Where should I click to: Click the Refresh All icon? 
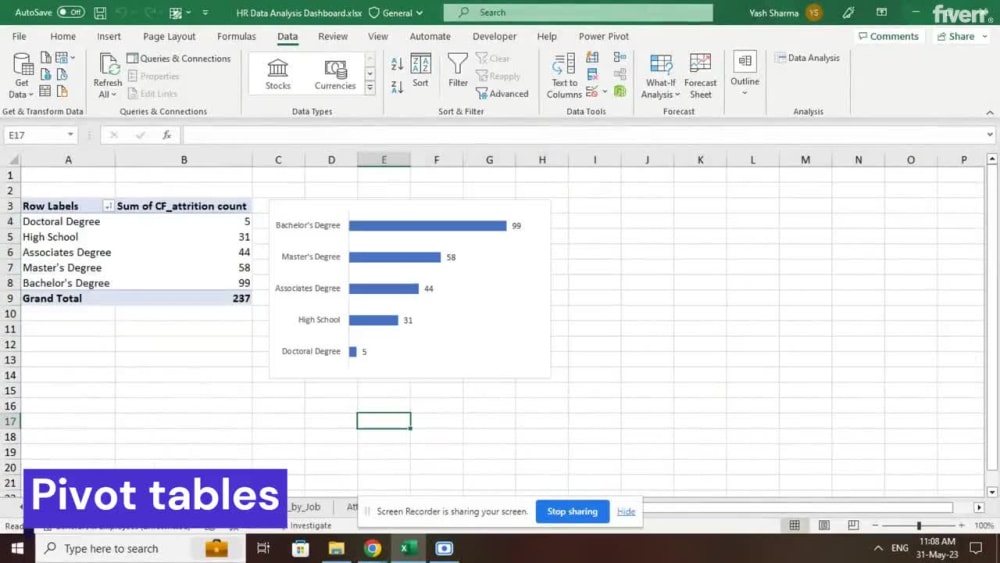107,75
